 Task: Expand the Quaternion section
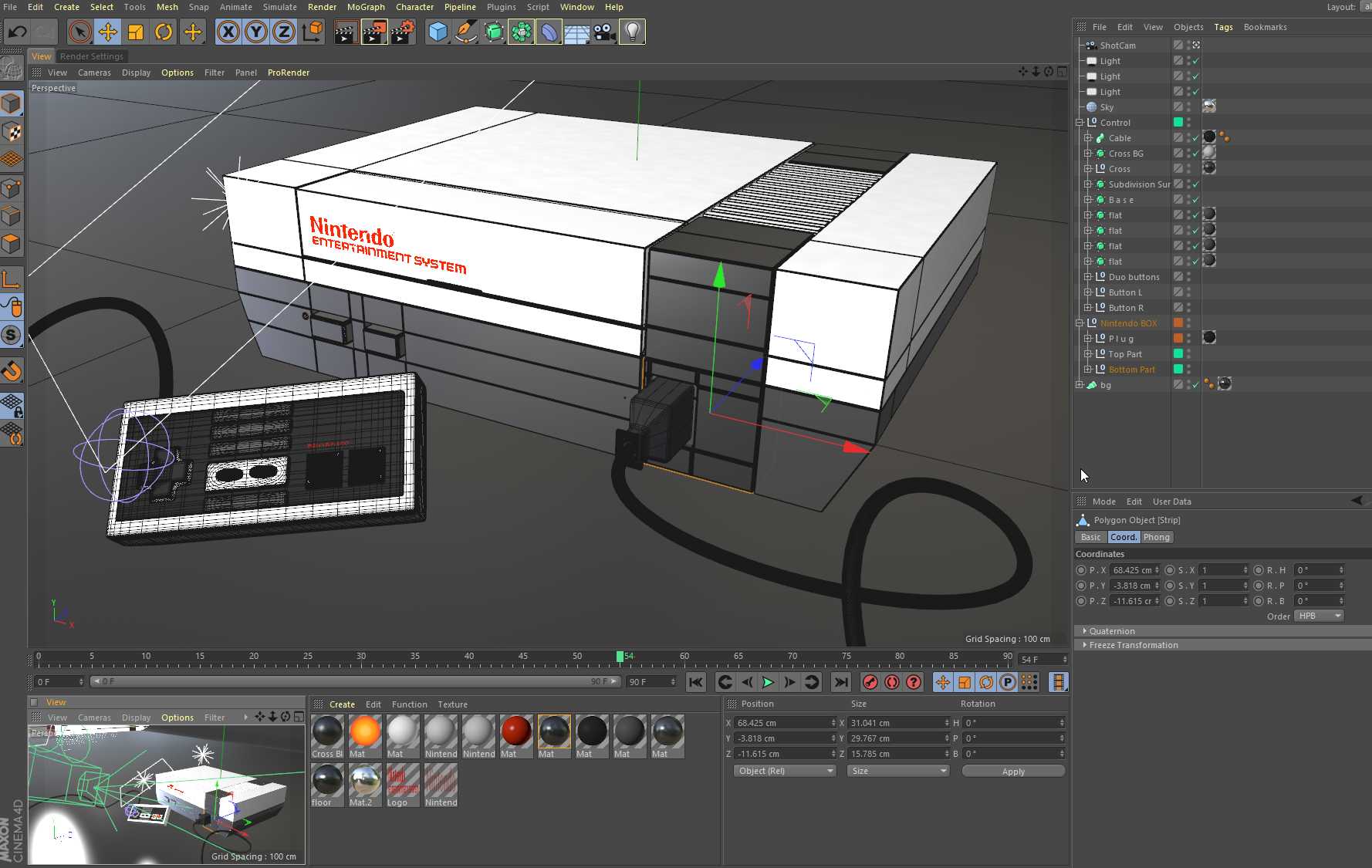tap(1111, 631)
